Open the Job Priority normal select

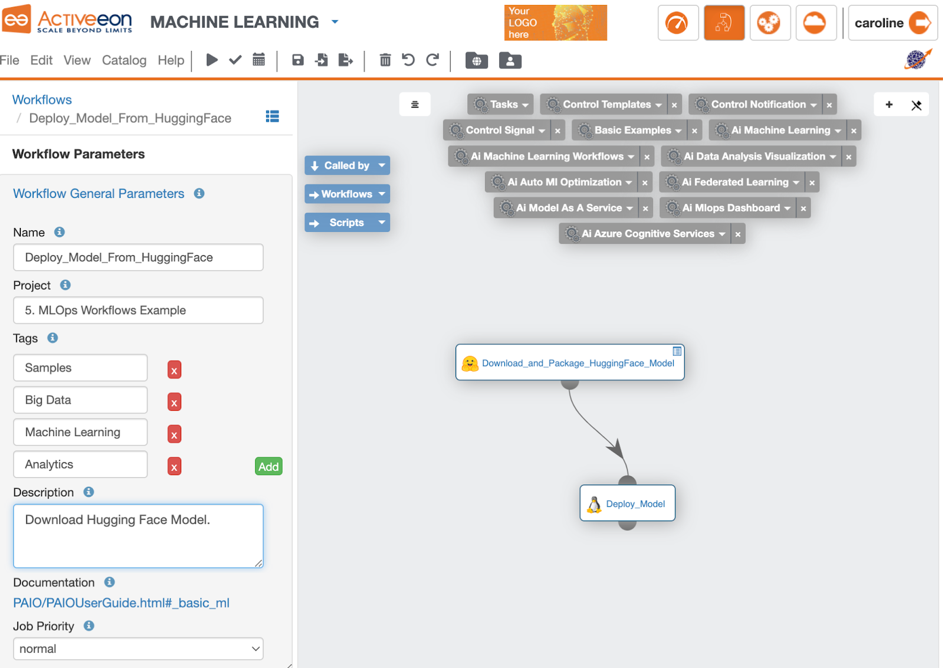tap(138, 649)
